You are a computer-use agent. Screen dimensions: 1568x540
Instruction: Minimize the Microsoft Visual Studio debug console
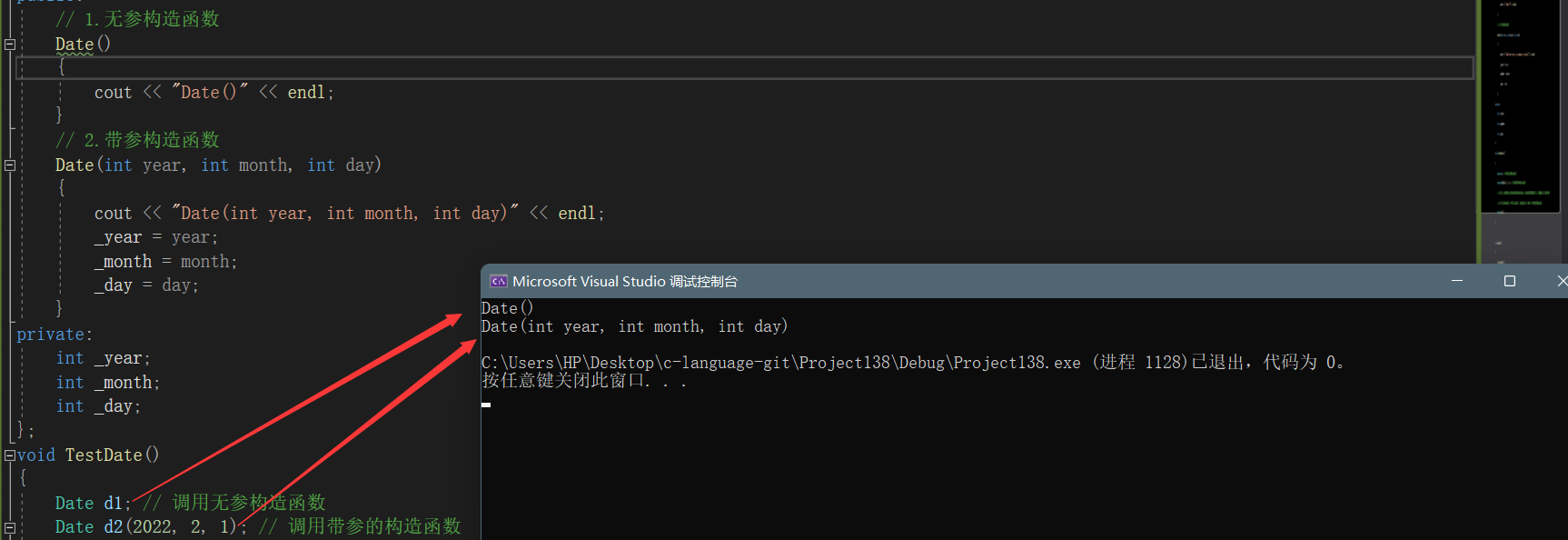(1457, 281)
